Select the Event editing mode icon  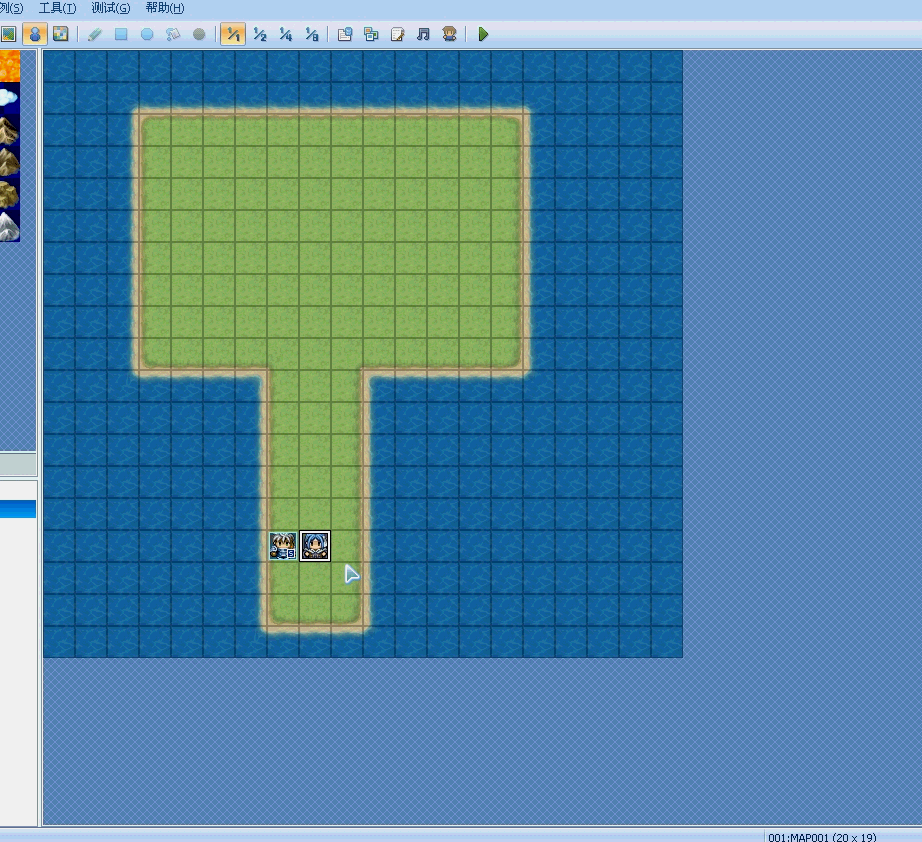(35, 34)
